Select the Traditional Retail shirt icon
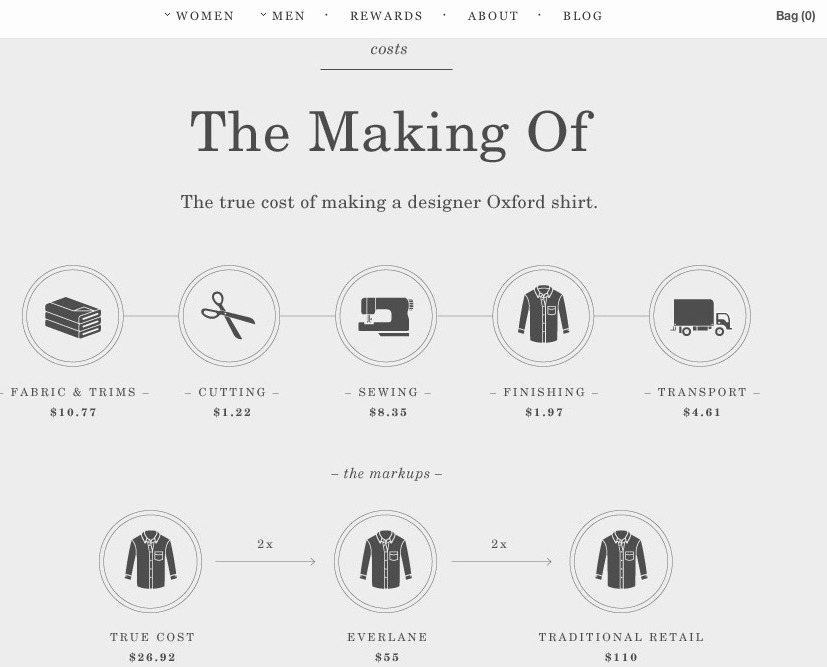Image resolution: width=827 pixels, height=667 pixels. tap(621, 561)
